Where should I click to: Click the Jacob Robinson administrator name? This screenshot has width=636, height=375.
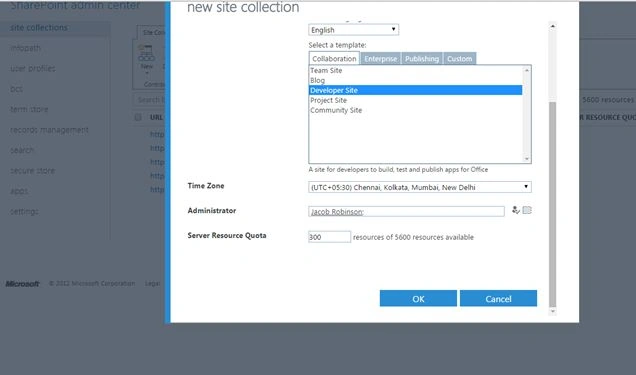coord(336,212)
